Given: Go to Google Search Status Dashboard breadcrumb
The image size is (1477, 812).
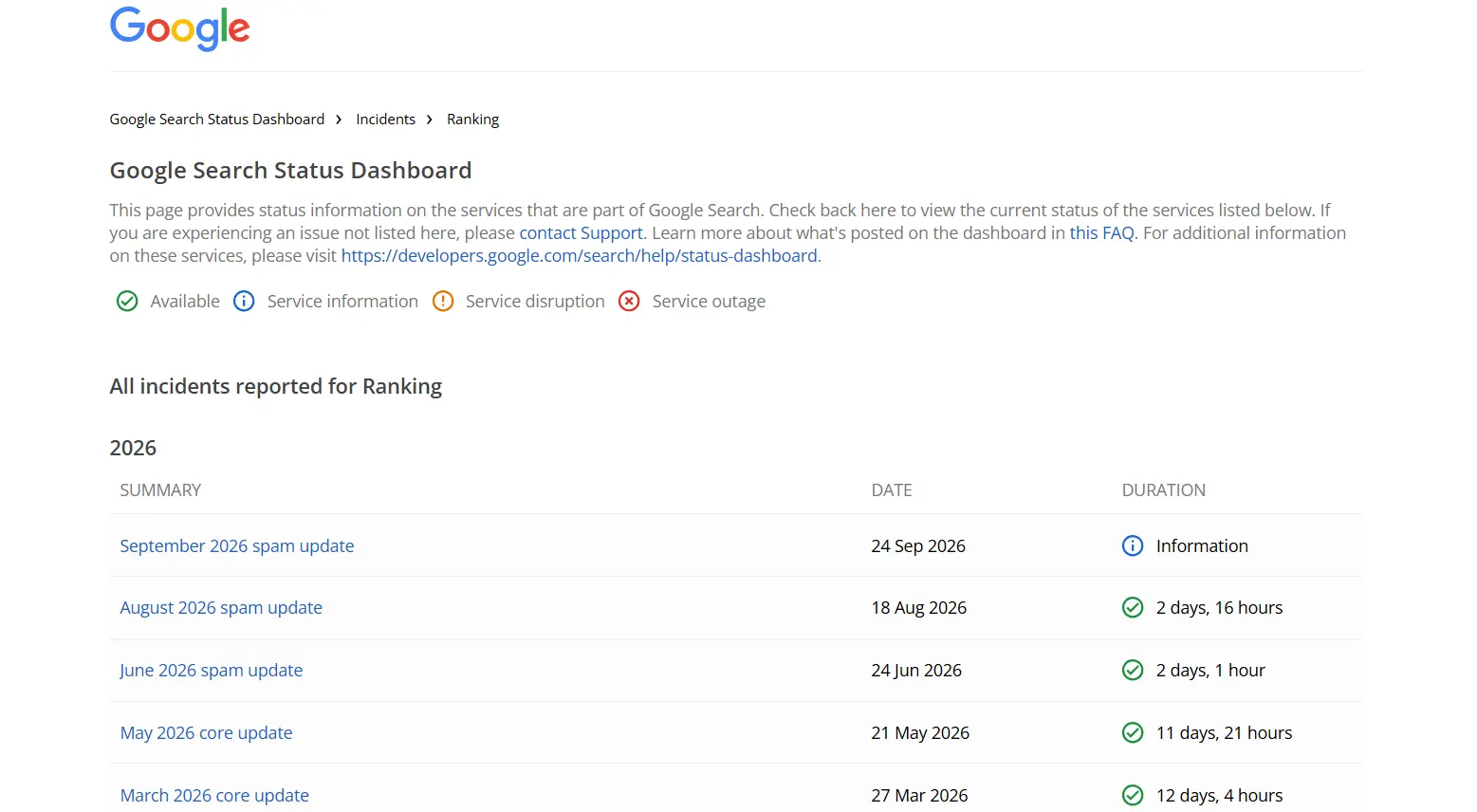Looking at the screenshot, I should pyautogui.click(x=217, y=120).
